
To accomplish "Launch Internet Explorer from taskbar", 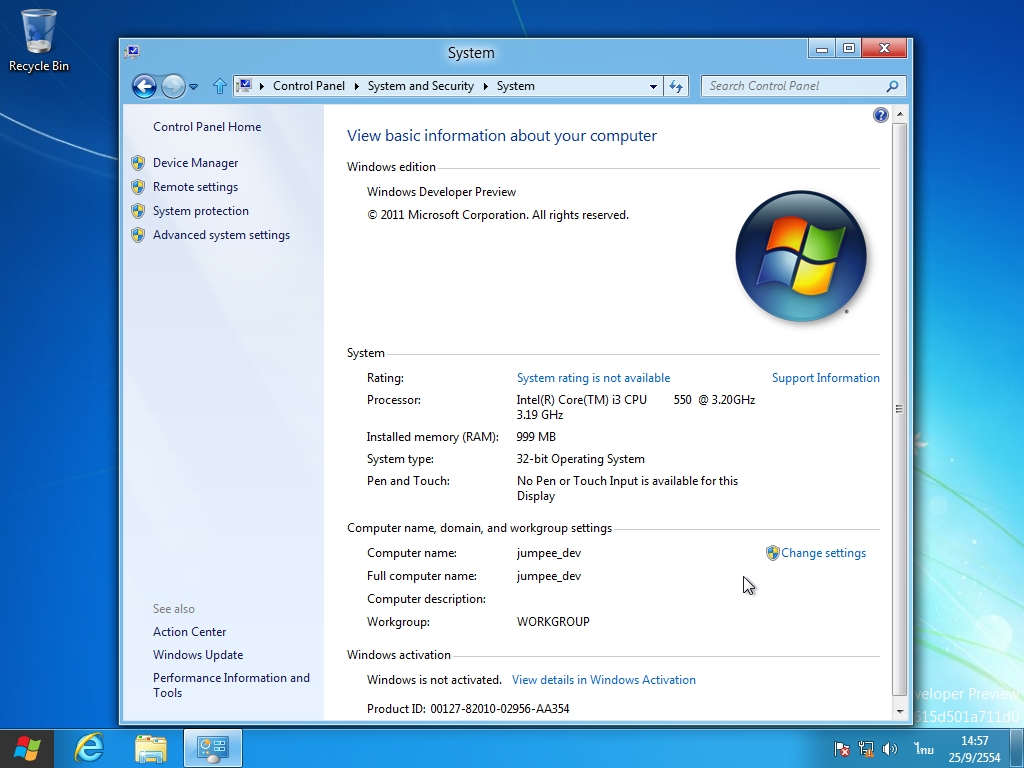I will pyautogui.click(x=89, y=748).
